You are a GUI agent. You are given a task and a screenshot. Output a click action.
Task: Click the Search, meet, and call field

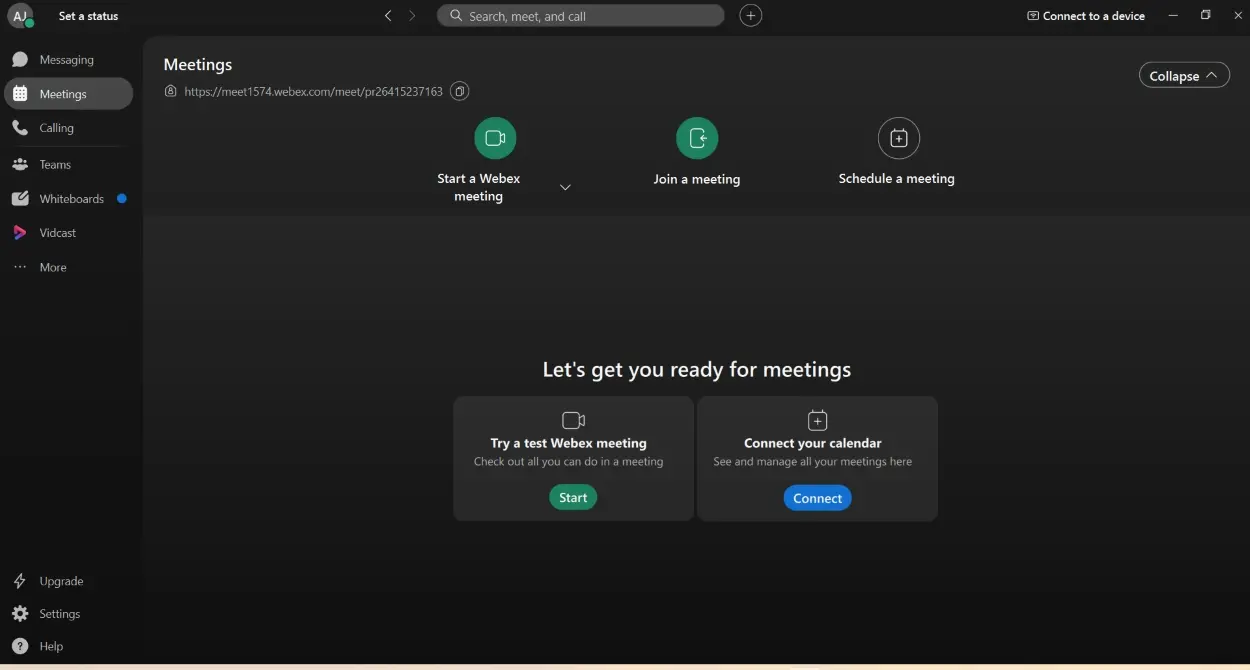click(x=580, y=16)
